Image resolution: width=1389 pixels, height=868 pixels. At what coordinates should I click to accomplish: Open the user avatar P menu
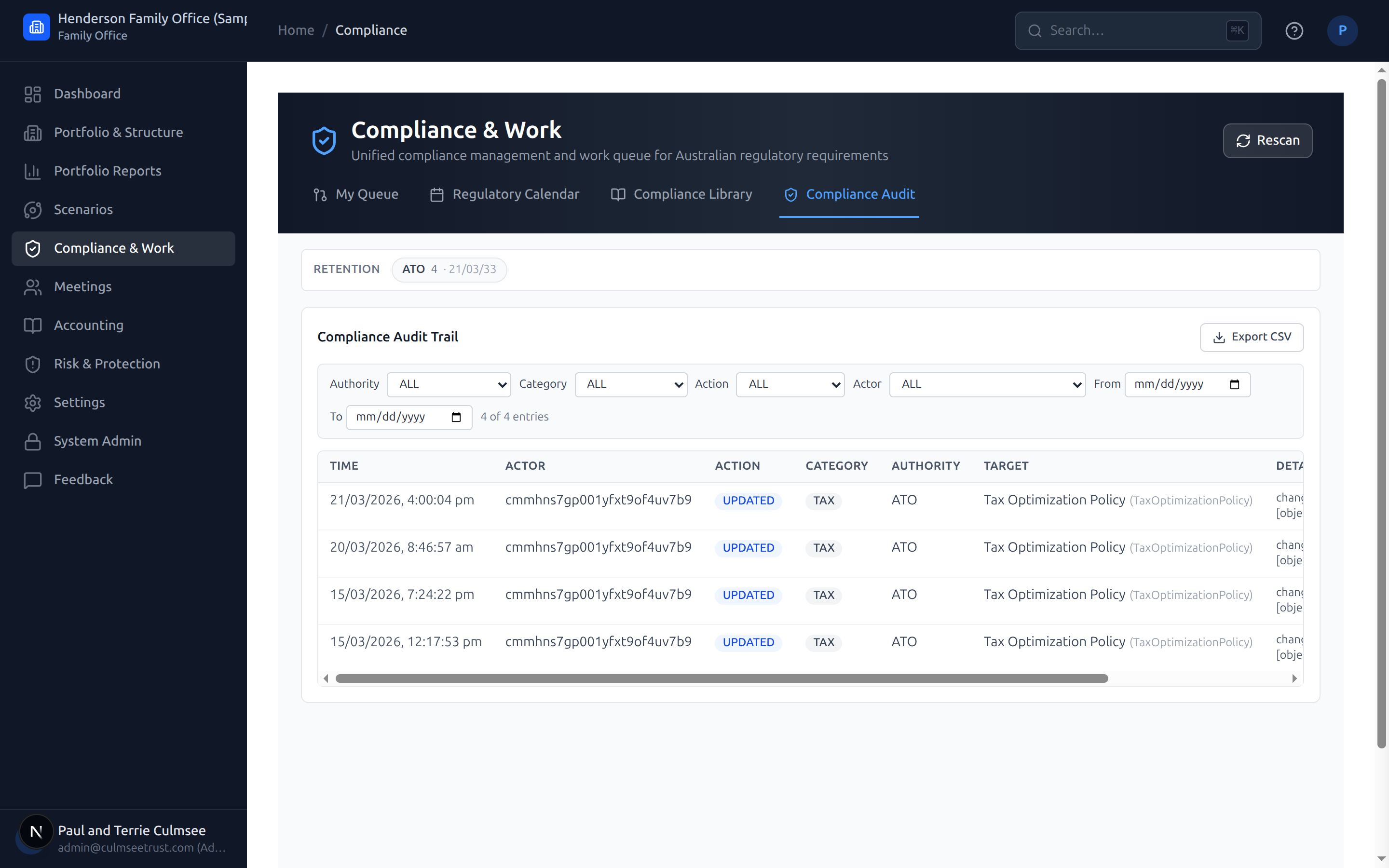(x=1342, y=30)
